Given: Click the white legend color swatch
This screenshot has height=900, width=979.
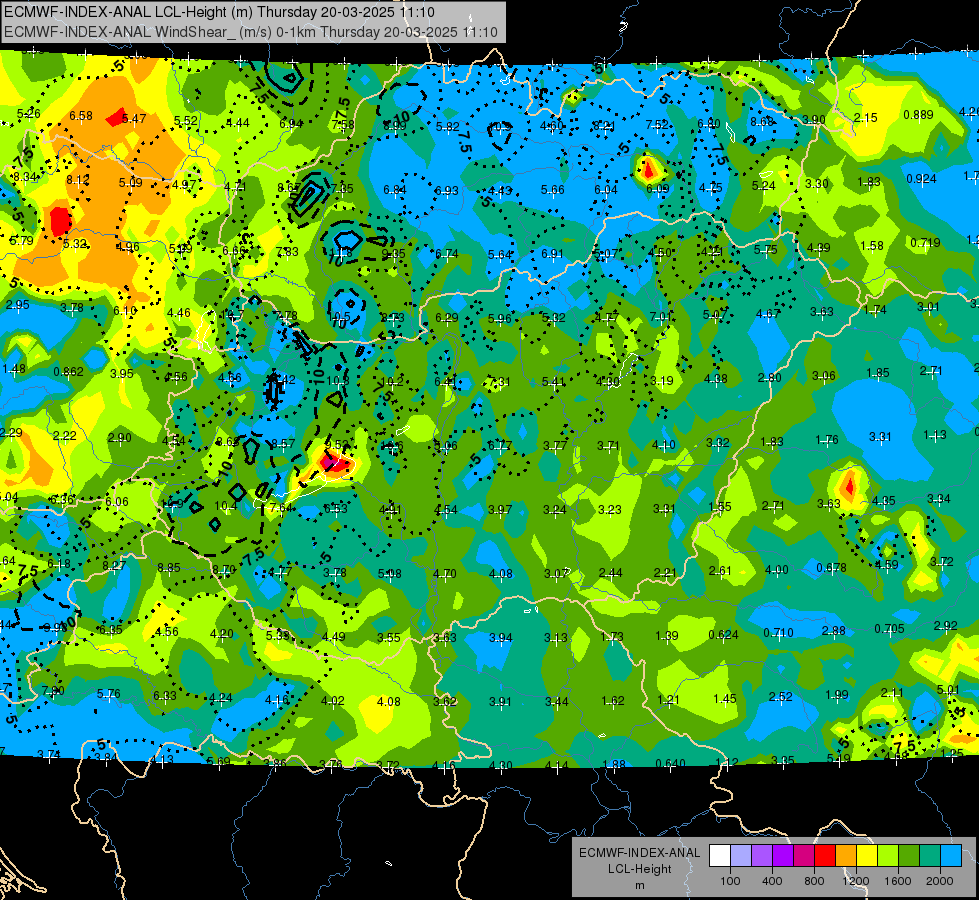Looking at the screenshot, I should pos(720,855).
